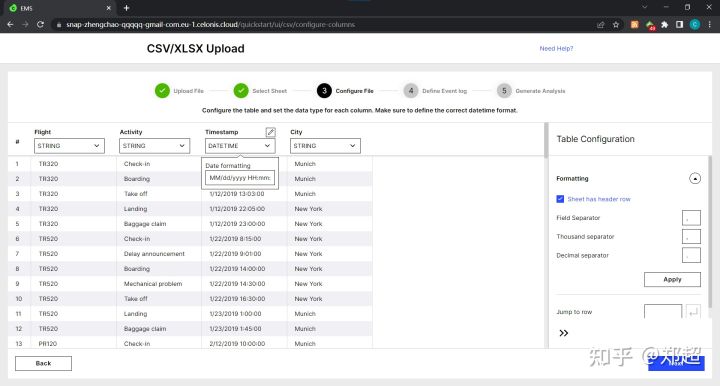Click 'Baggage claim' in row 5
The image size is (720, 386).
tap(145, 224)
